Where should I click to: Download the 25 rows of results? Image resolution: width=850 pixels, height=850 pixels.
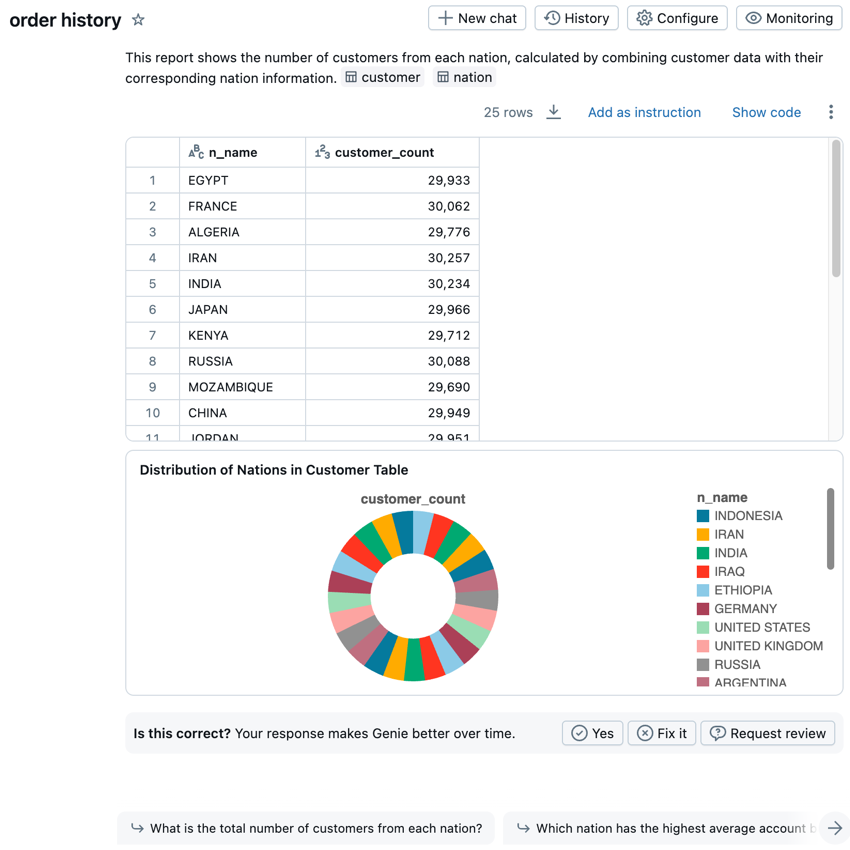pos(554,112)
